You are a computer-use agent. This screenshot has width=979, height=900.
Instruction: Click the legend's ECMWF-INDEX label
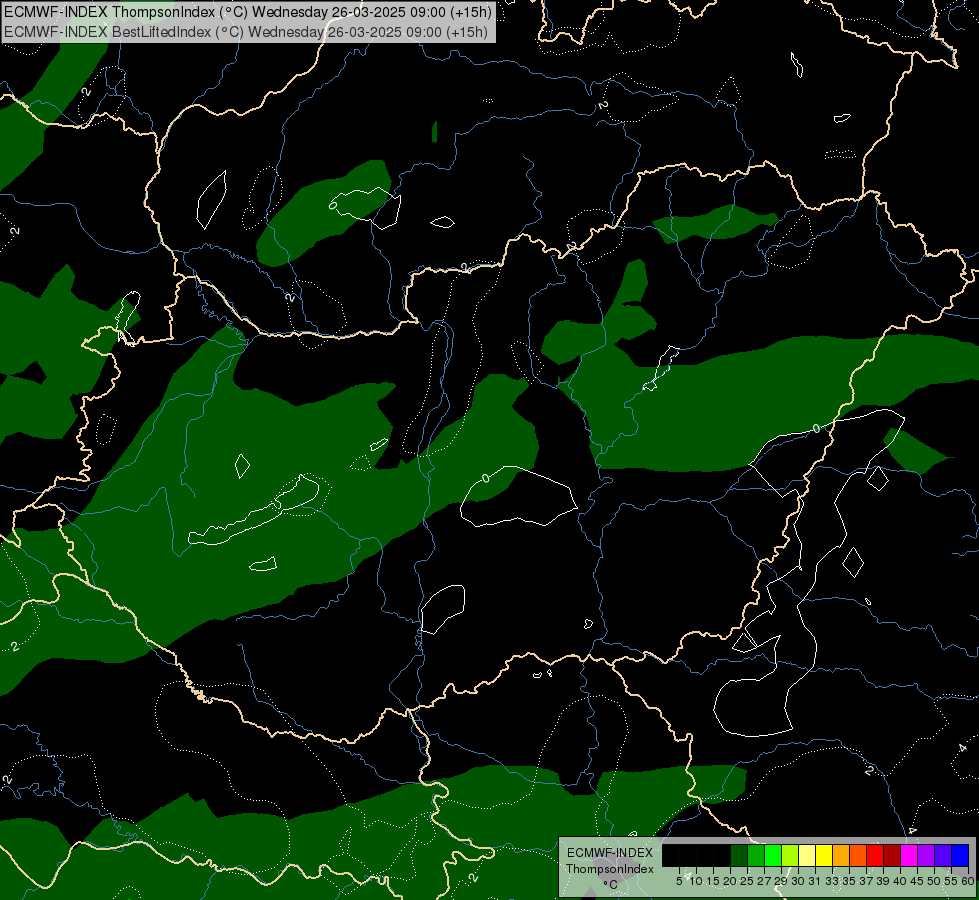610,853
